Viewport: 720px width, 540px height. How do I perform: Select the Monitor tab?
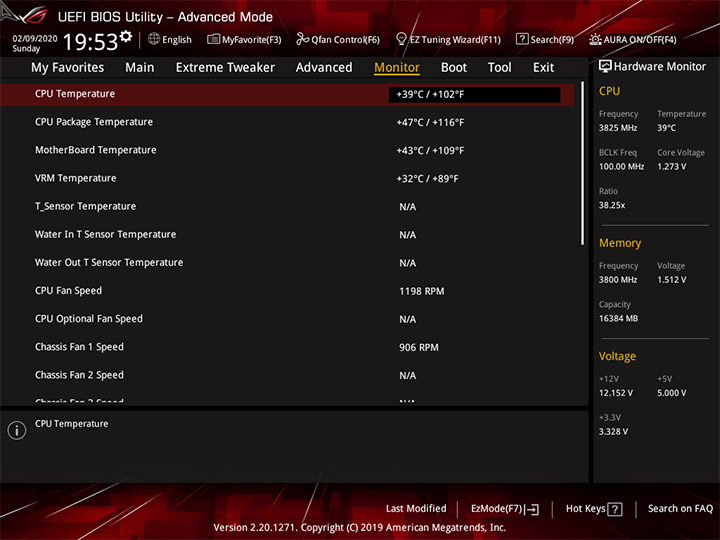pos(397,68)
